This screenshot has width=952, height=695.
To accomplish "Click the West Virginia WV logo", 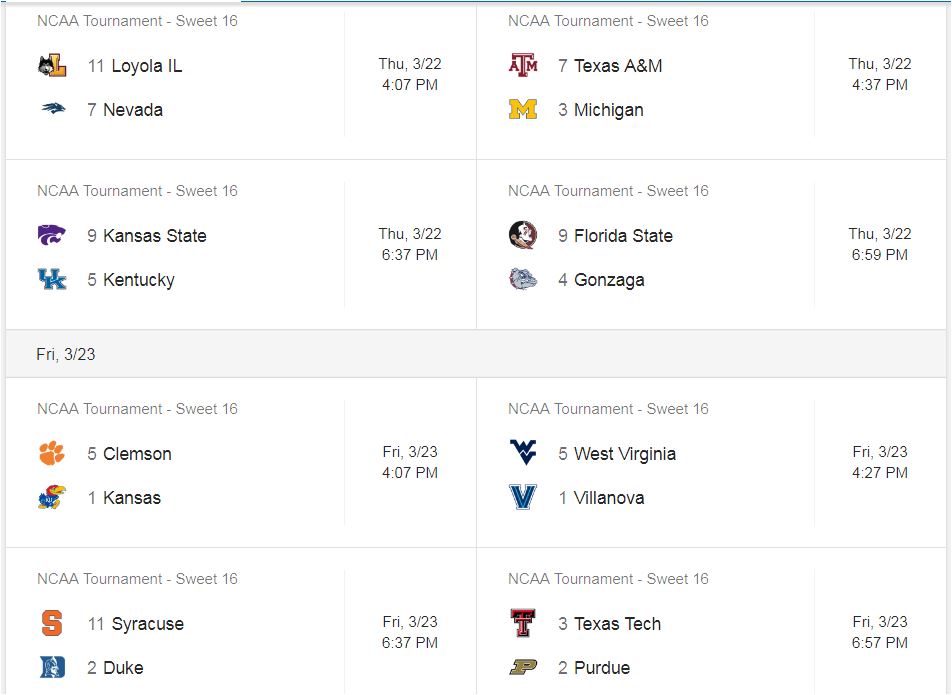I will click(x=523, y=452).
